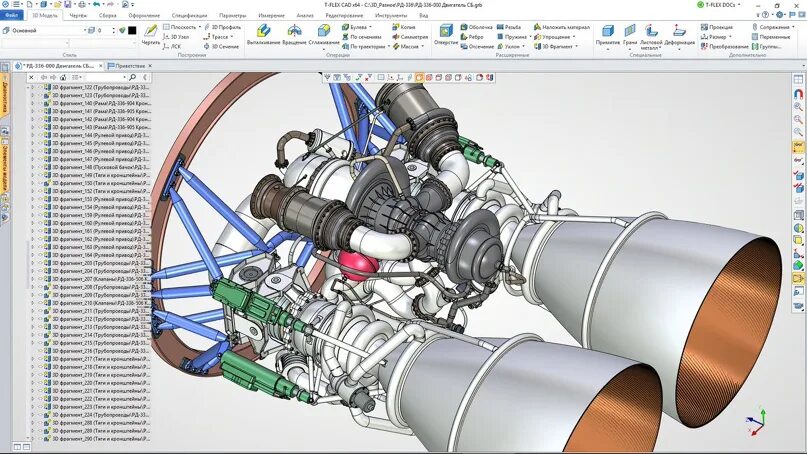The height and width of the screenshot is (454, 807).
Task: Open the Булева dropdown arrow
Action: (371, 27)
